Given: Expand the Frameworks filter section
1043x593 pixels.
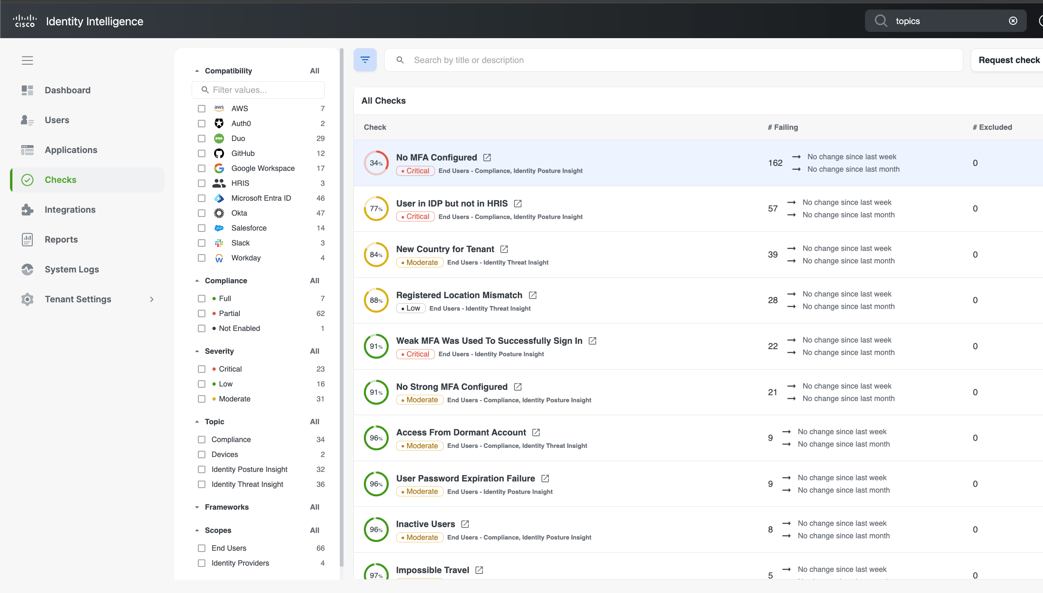Looking at the screenshot, I should click(x=197, y=507).
